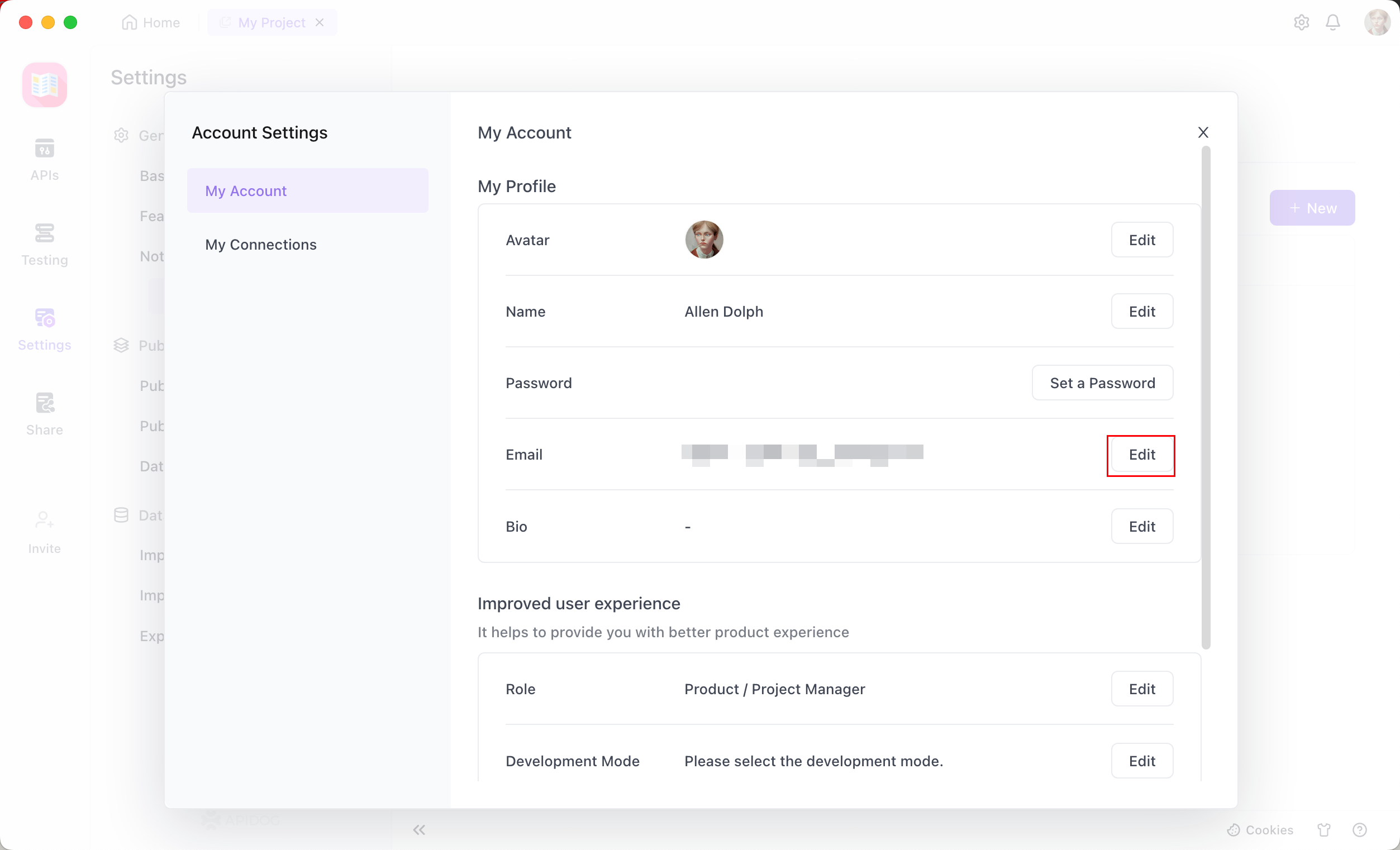Click the database icon in settings list
Screen dimensions: 1400x850
coord(121,515)
